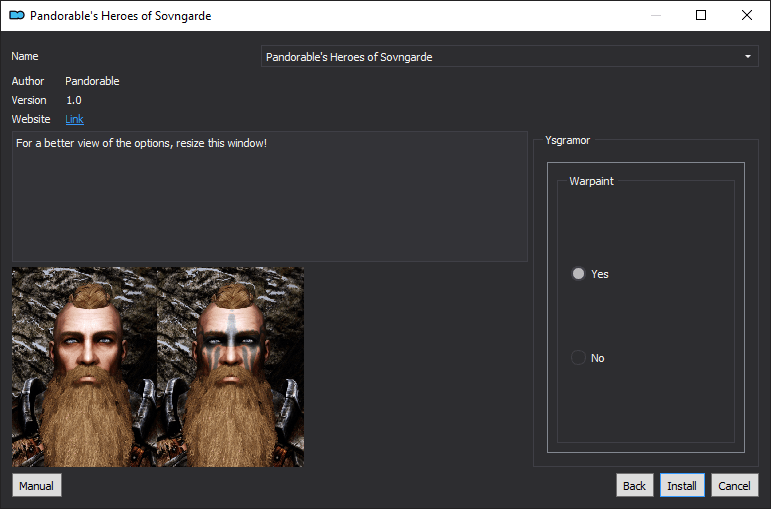The height and width of the screenshot is (509, 771).
Task: Click the author value Pandorable
Action: pyautogui.click(x=92, y=81)
